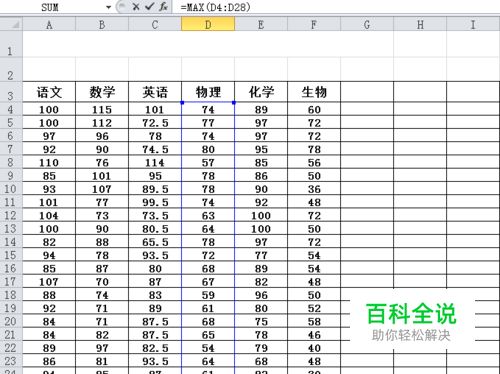Click cell with value 74.5 in 英语 column

pyautogui.click(x=155, y=149)
